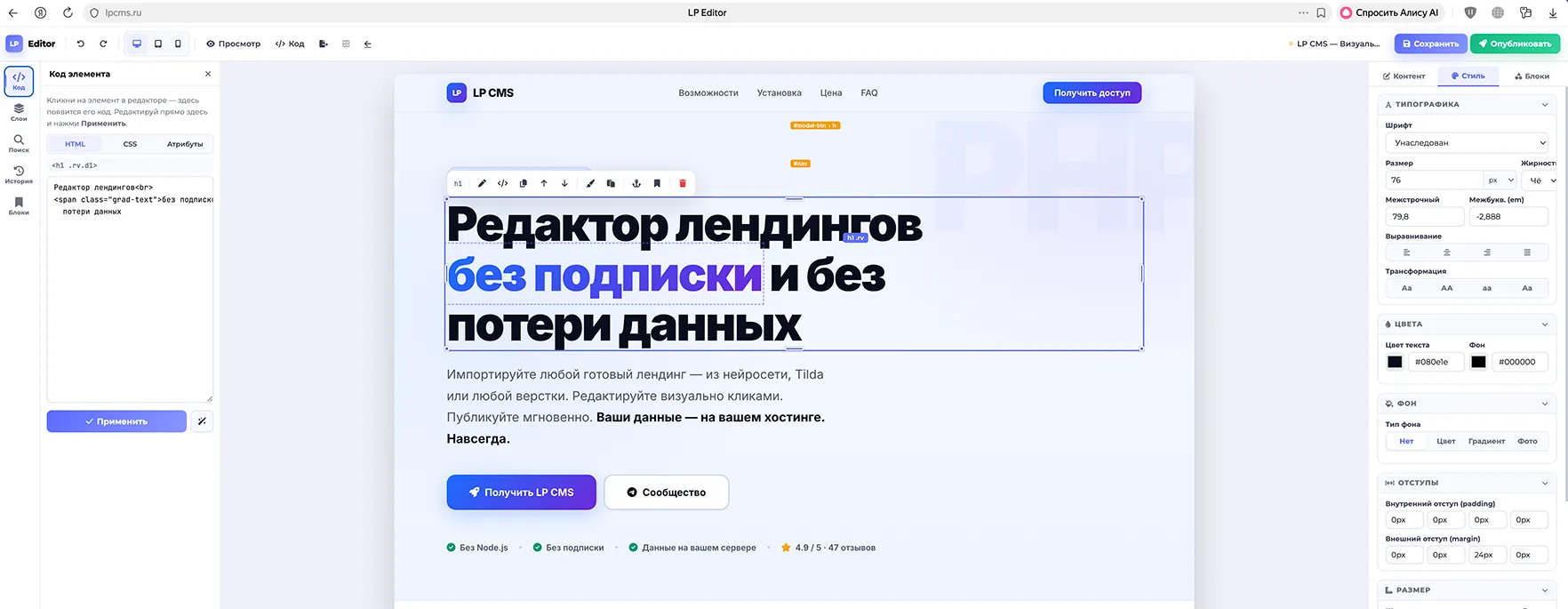Click the Размер font size field

[x=1434, y=180]
